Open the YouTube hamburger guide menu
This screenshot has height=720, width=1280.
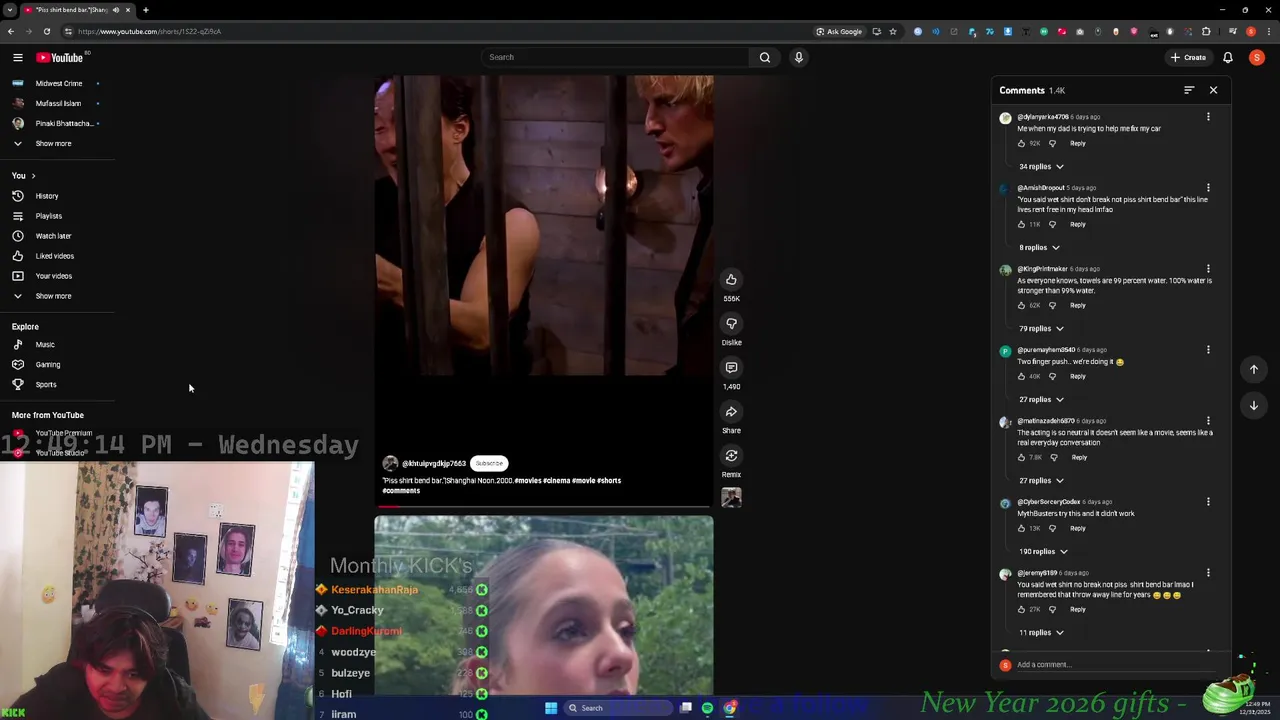click(x=17, y=57)
